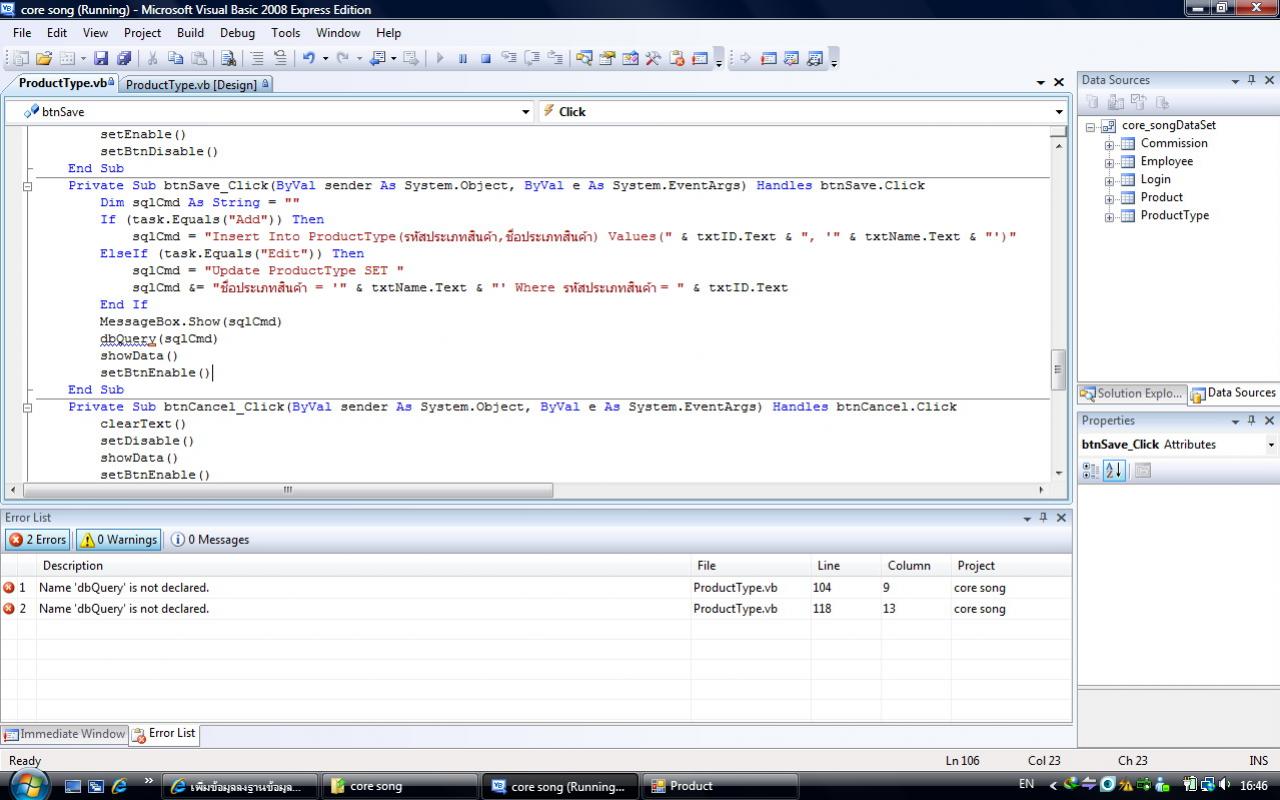This screenshot has height=800, width=1280.
Task: Click the horizontal scrollbar in code editor
Action: click(x=288, y=490)
